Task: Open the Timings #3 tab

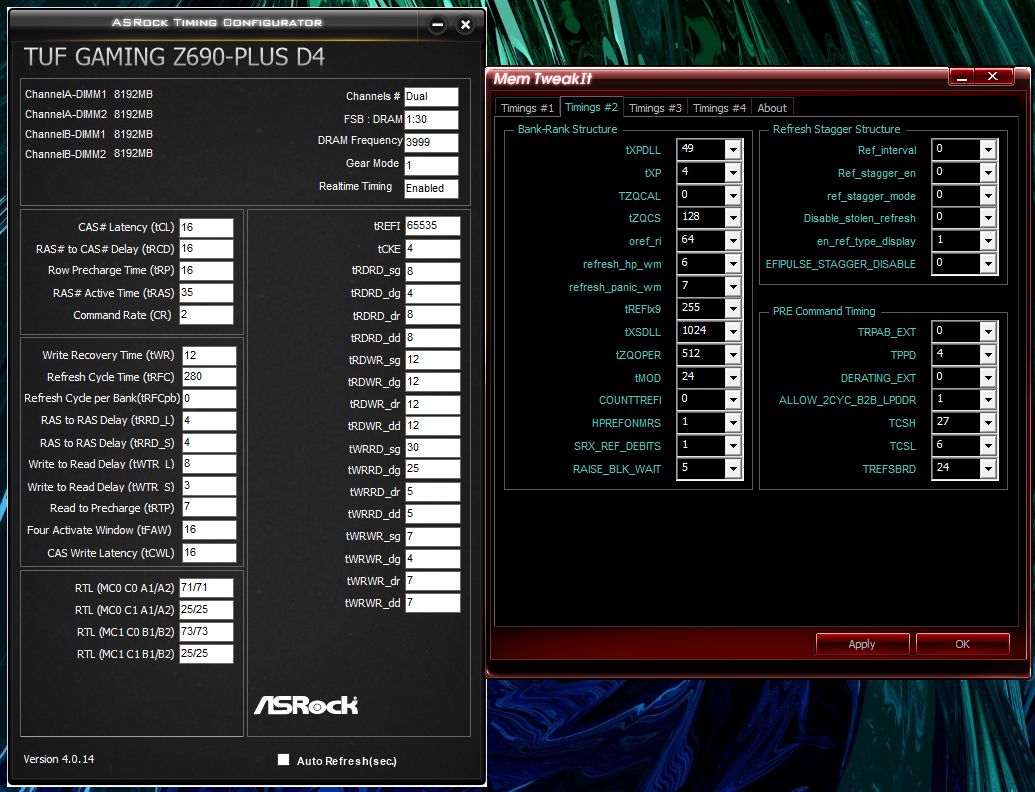Action: point(655,108)
